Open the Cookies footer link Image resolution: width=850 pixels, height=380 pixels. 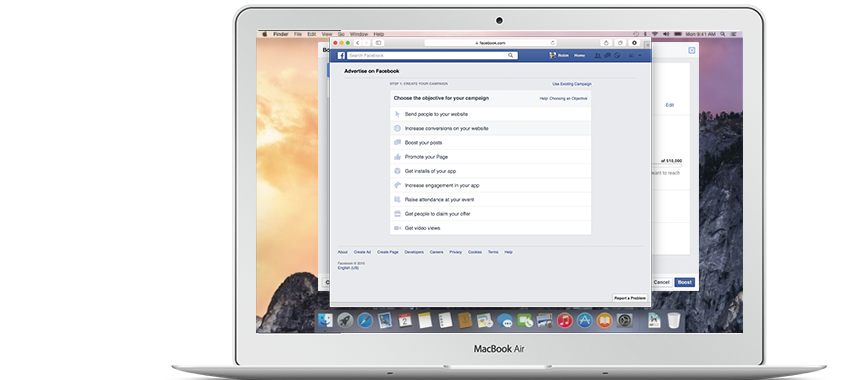[x=475, y=252]
